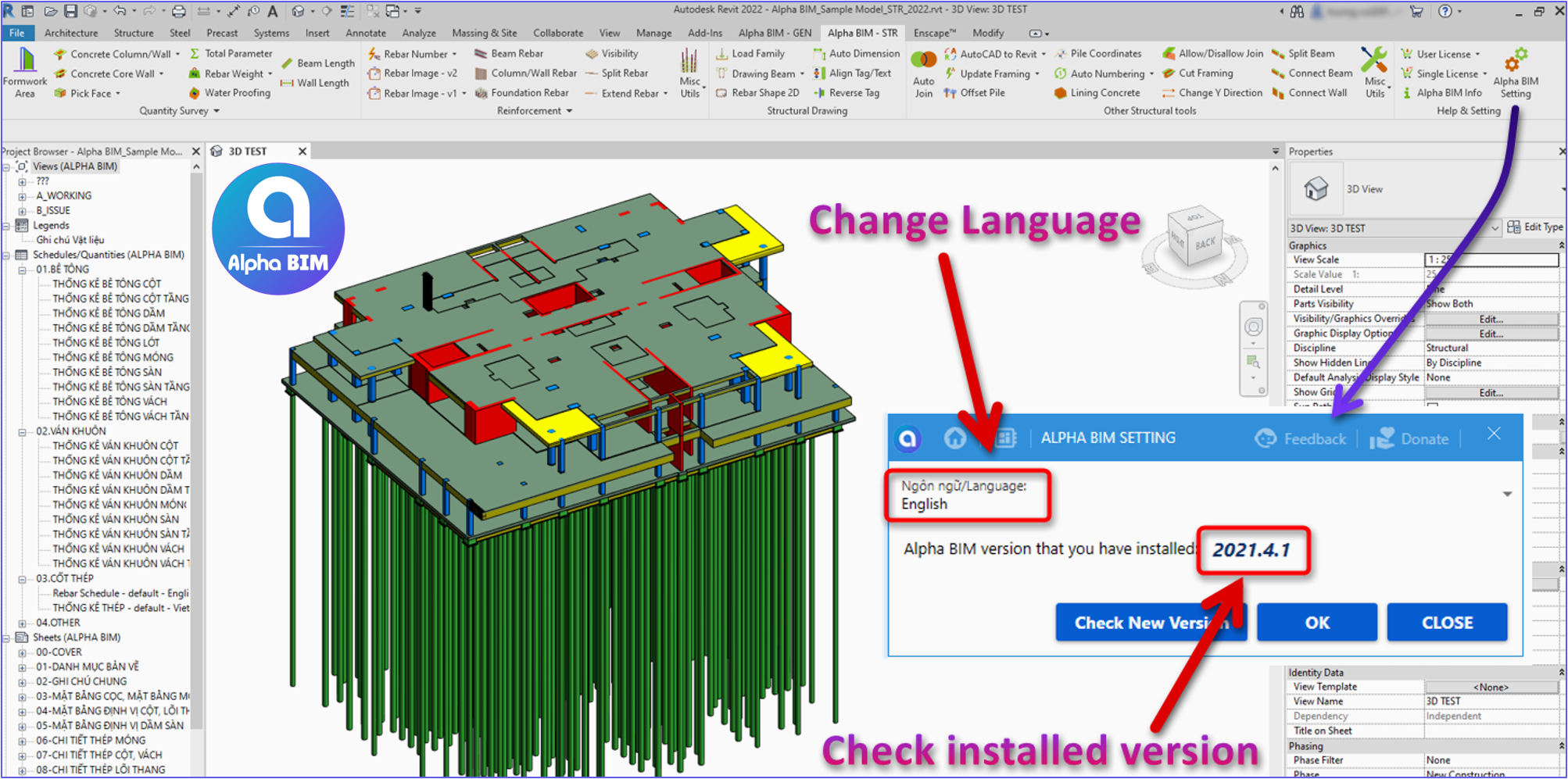Viewport: 1568px width, 779px height.
Task: Click the Donate link in dialog
Action: (1409, 439)
